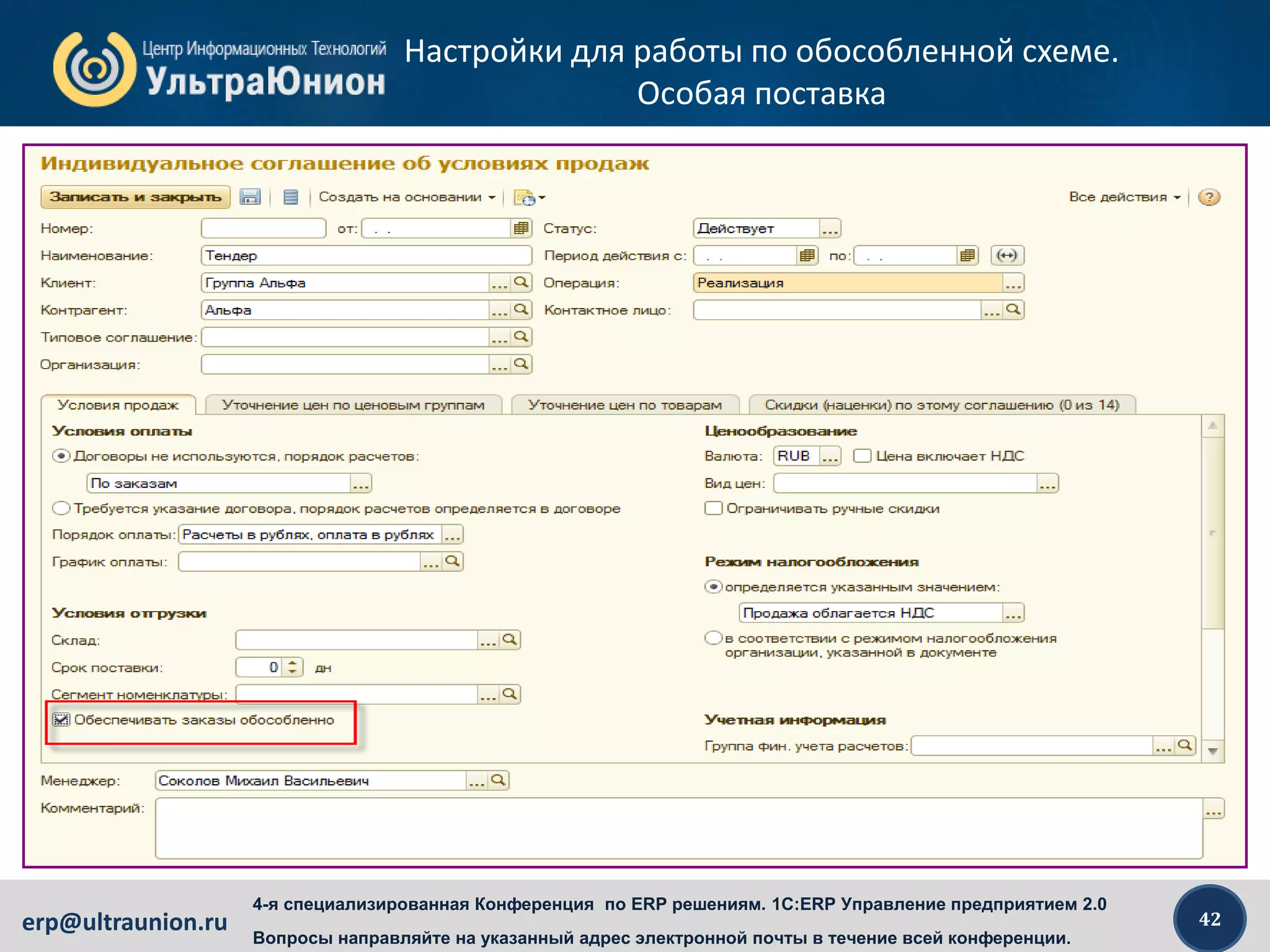
Task: Click magnifier icon of Сегмент номенклатуры
Action: (510, 694)
